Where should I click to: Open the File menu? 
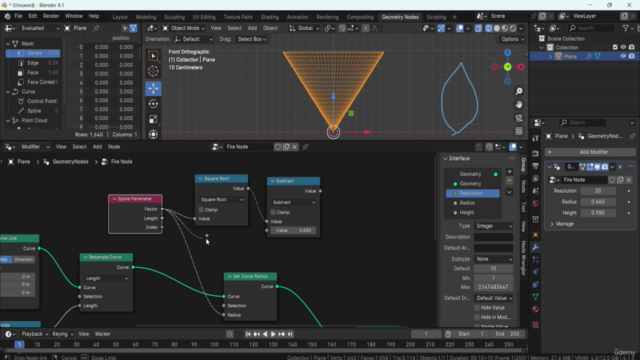(x=18, y=16)
